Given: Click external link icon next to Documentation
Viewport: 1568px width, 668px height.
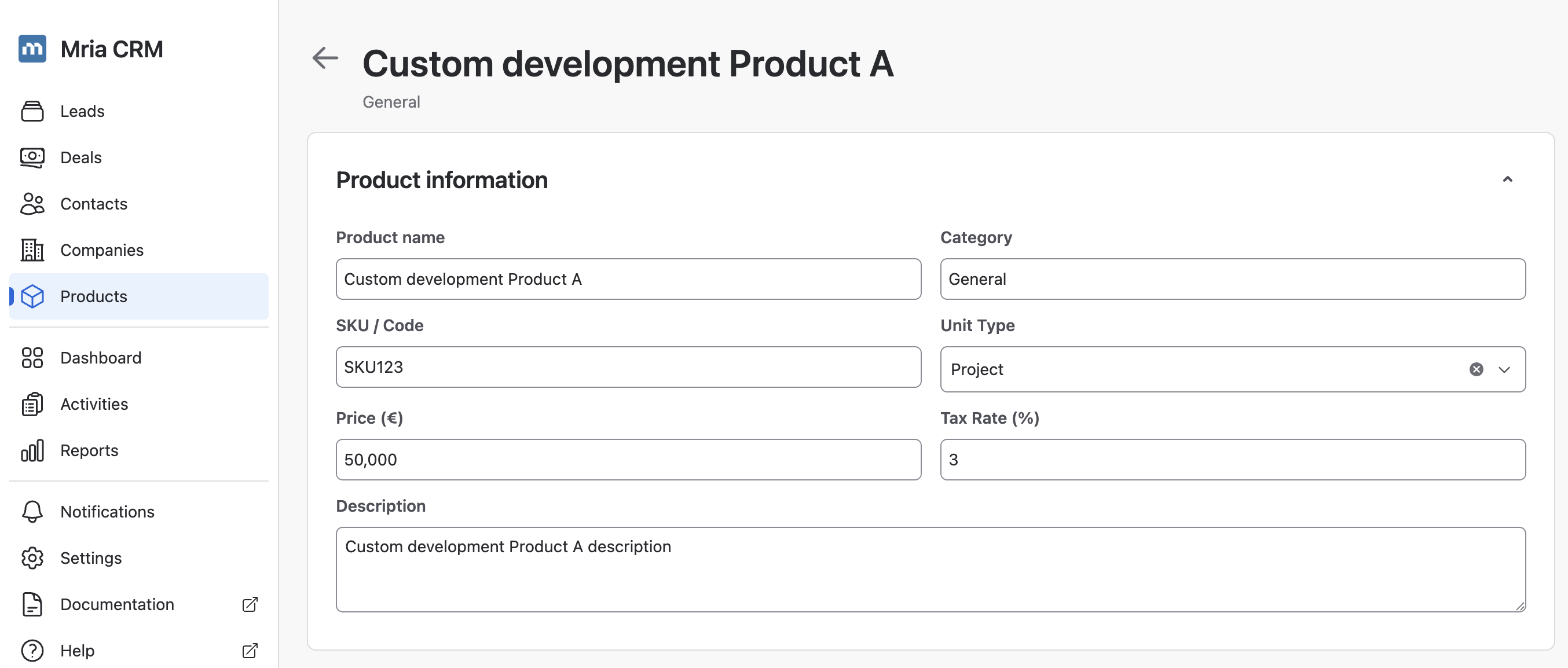Looking at the screenshot, I should [x=250, y=604].
